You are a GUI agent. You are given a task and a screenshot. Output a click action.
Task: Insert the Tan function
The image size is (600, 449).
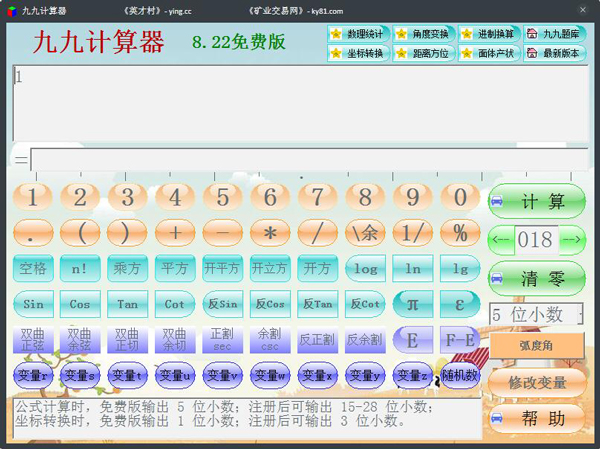128,304
